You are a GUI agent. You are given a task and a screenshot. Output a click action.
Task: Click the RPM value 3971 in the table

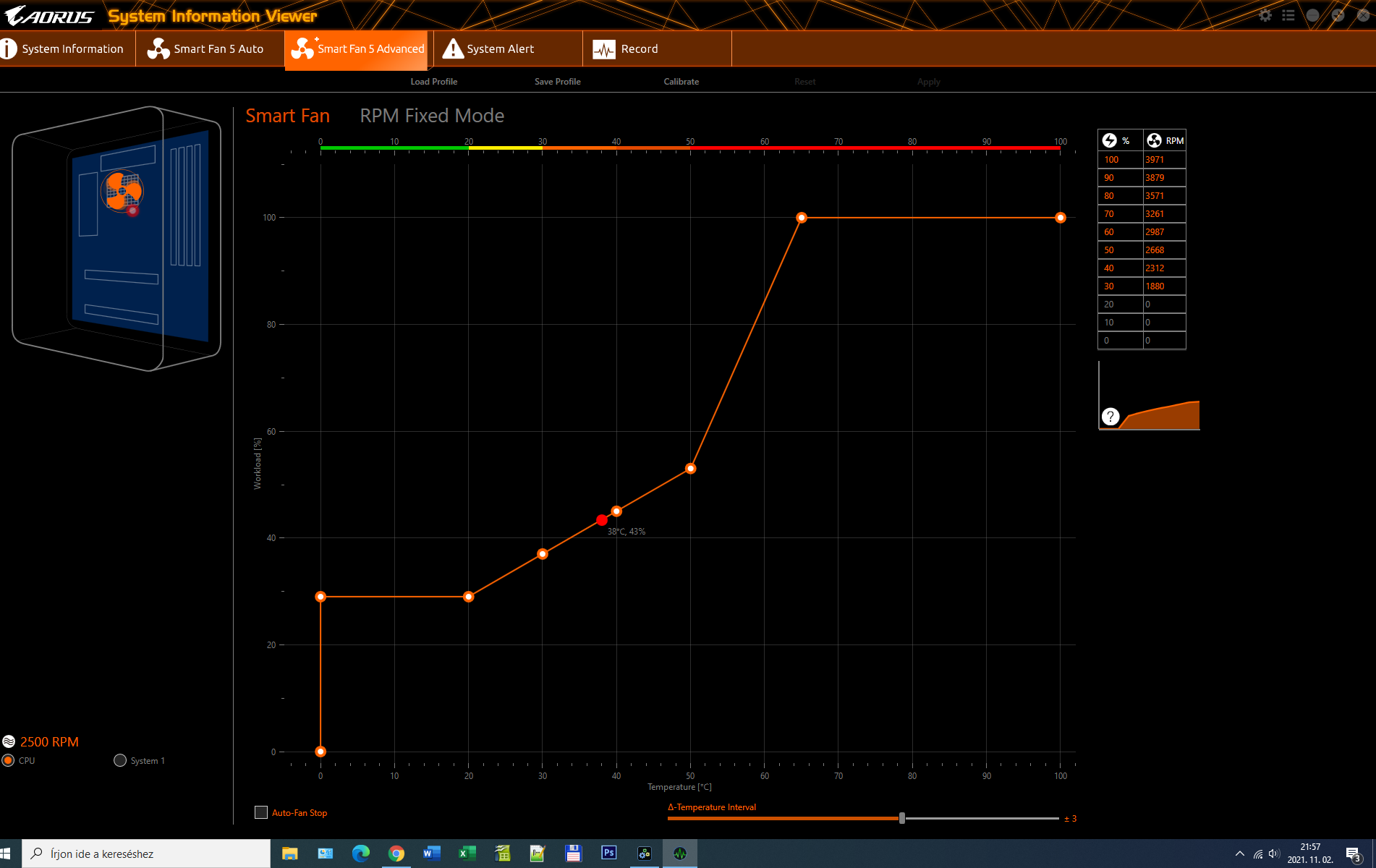tap(1164, 159)
